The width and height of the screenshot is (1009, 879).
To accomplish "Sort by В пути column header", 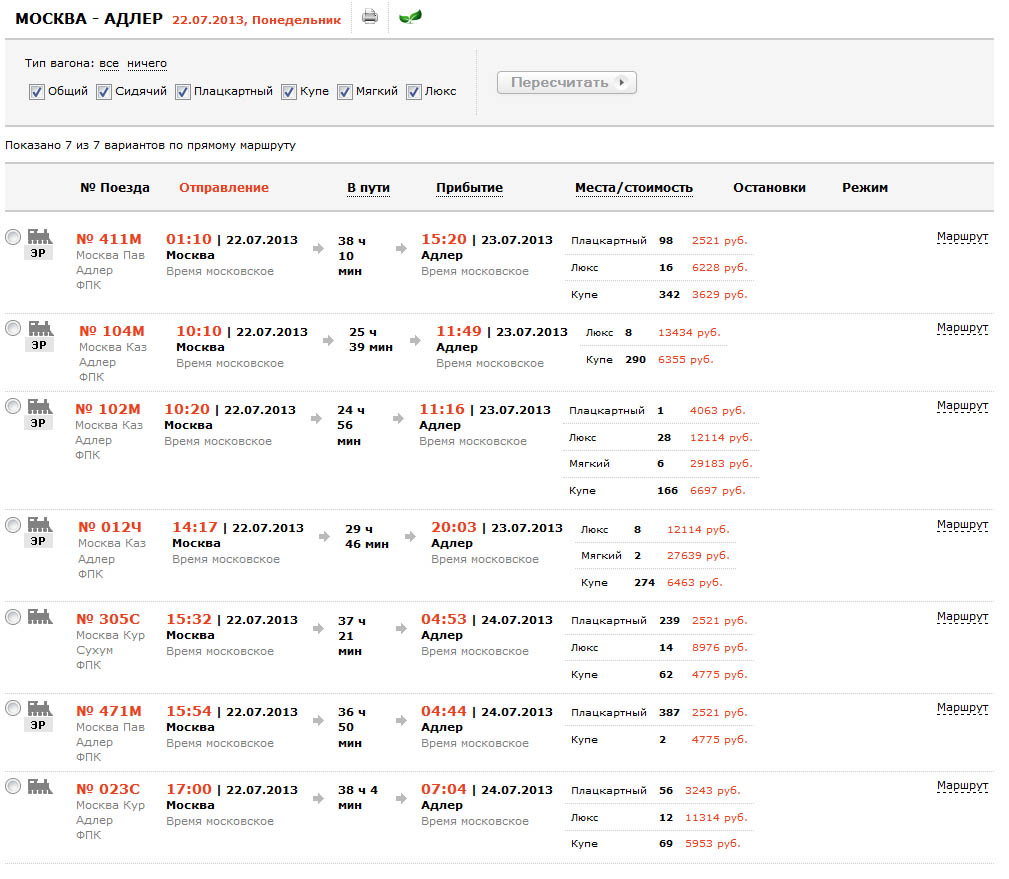I will [368, 188].
